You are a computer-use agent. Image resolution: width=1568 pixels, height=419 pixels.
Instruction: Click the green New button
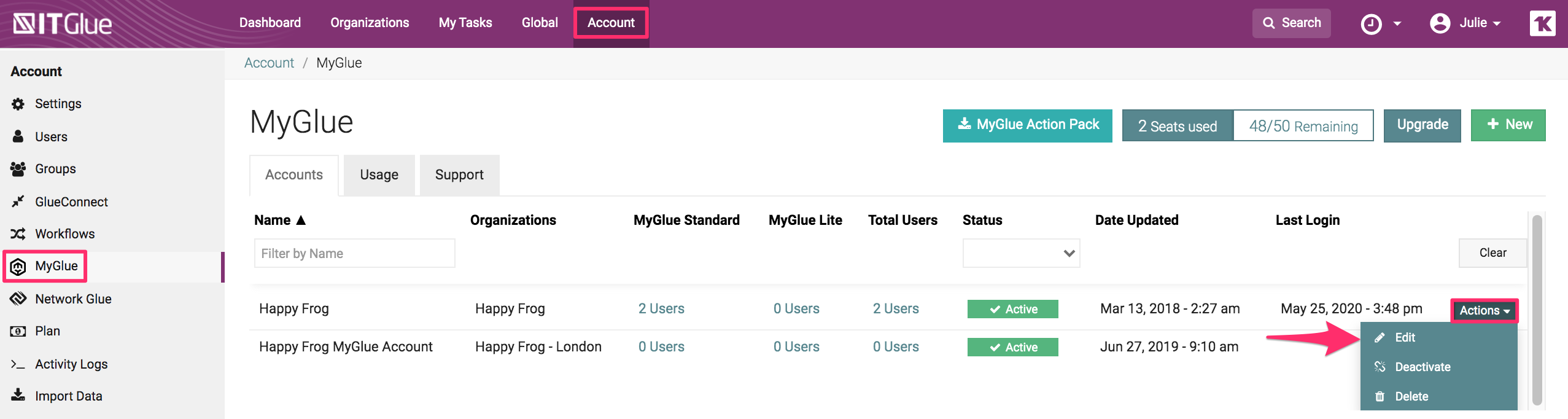point(1508,125)
